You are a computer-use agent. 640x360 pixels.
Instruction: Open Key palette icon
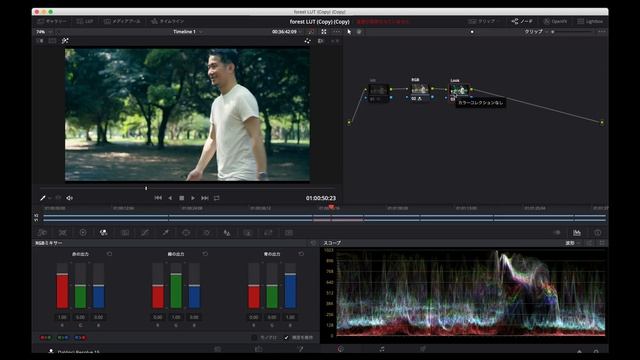click(x=247, y=233)
